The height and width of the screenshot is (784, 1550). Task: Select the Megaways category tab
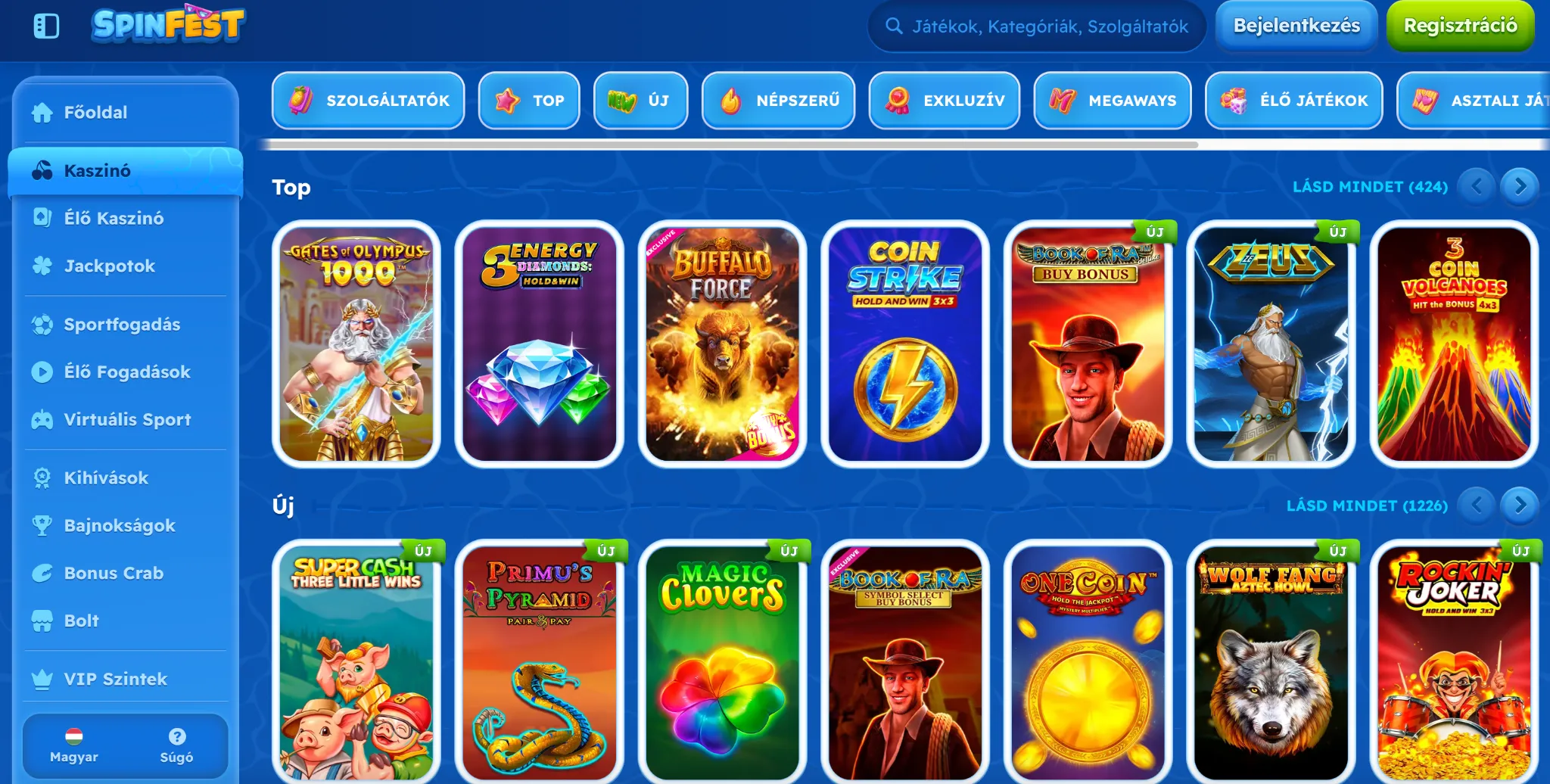coord(1113,101)
